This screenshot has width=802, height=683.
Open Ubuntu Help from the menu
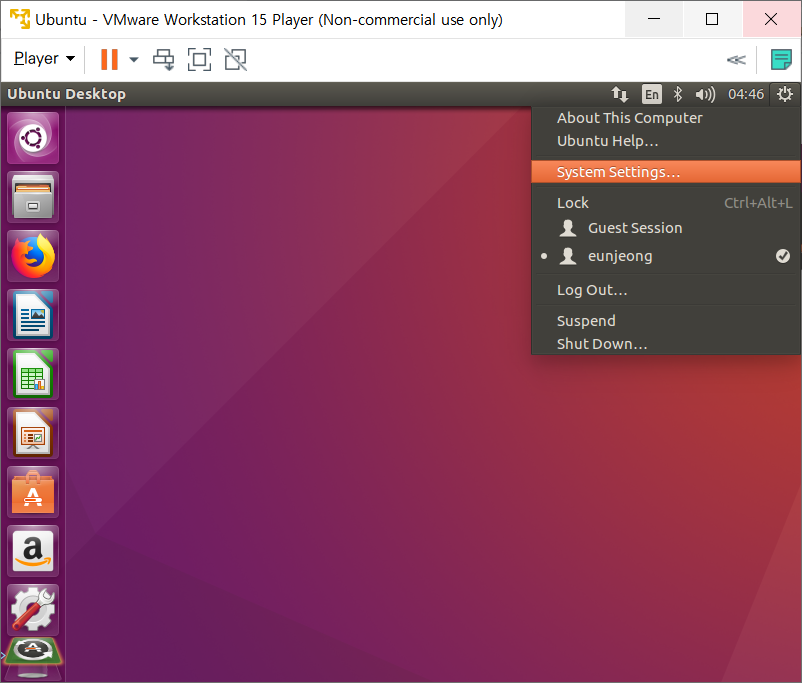click(666, 141)
